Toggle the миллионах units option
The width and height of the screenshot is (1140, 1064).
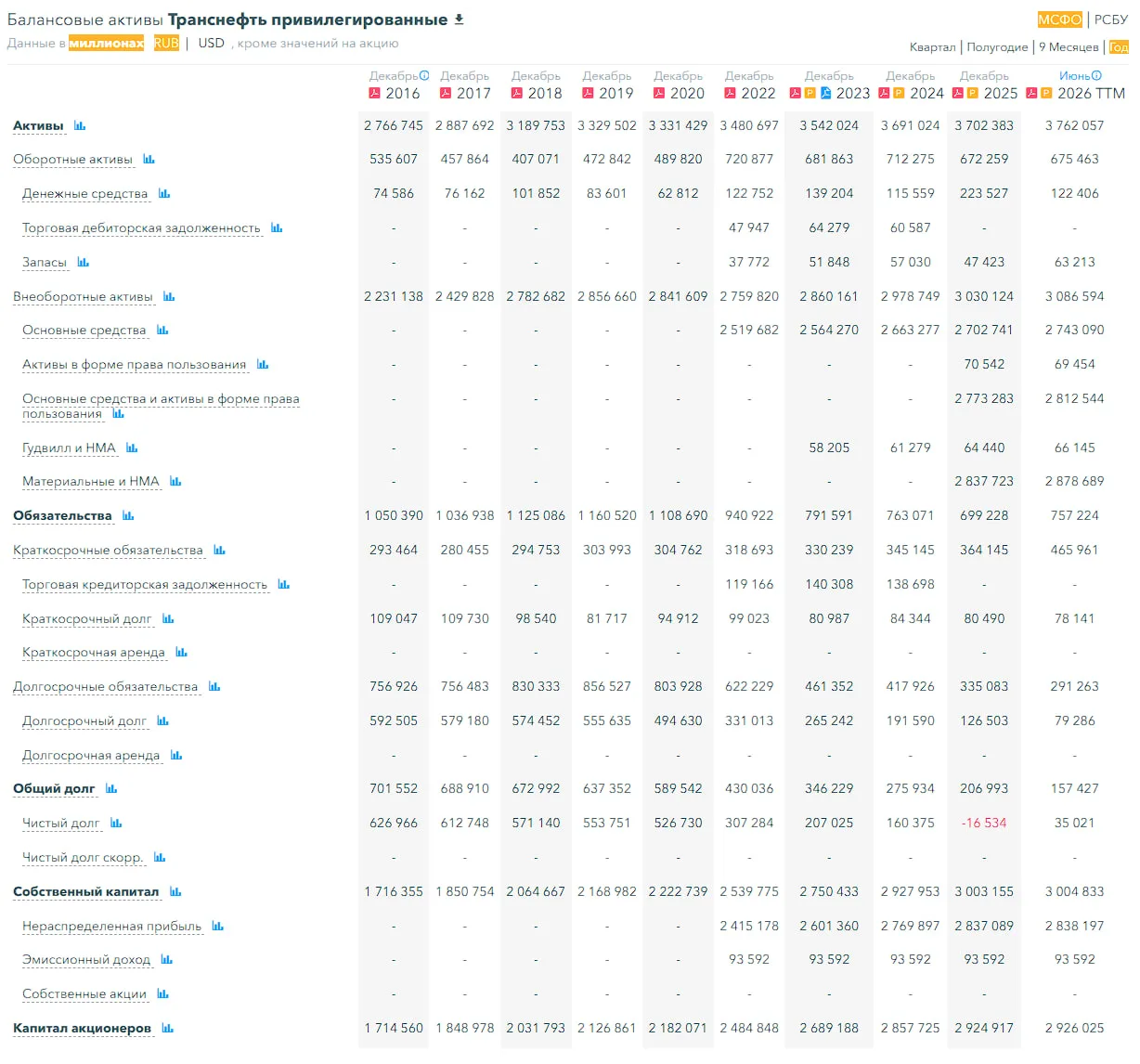pyautogui.click(x=107, y=43)
